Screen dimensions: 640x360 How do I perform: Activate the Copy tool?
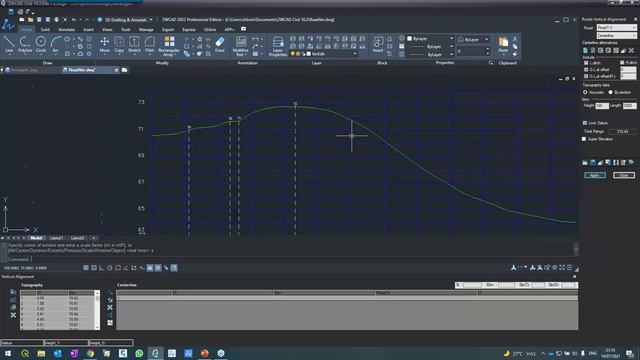pyautogui.click(x=119, y=44)
